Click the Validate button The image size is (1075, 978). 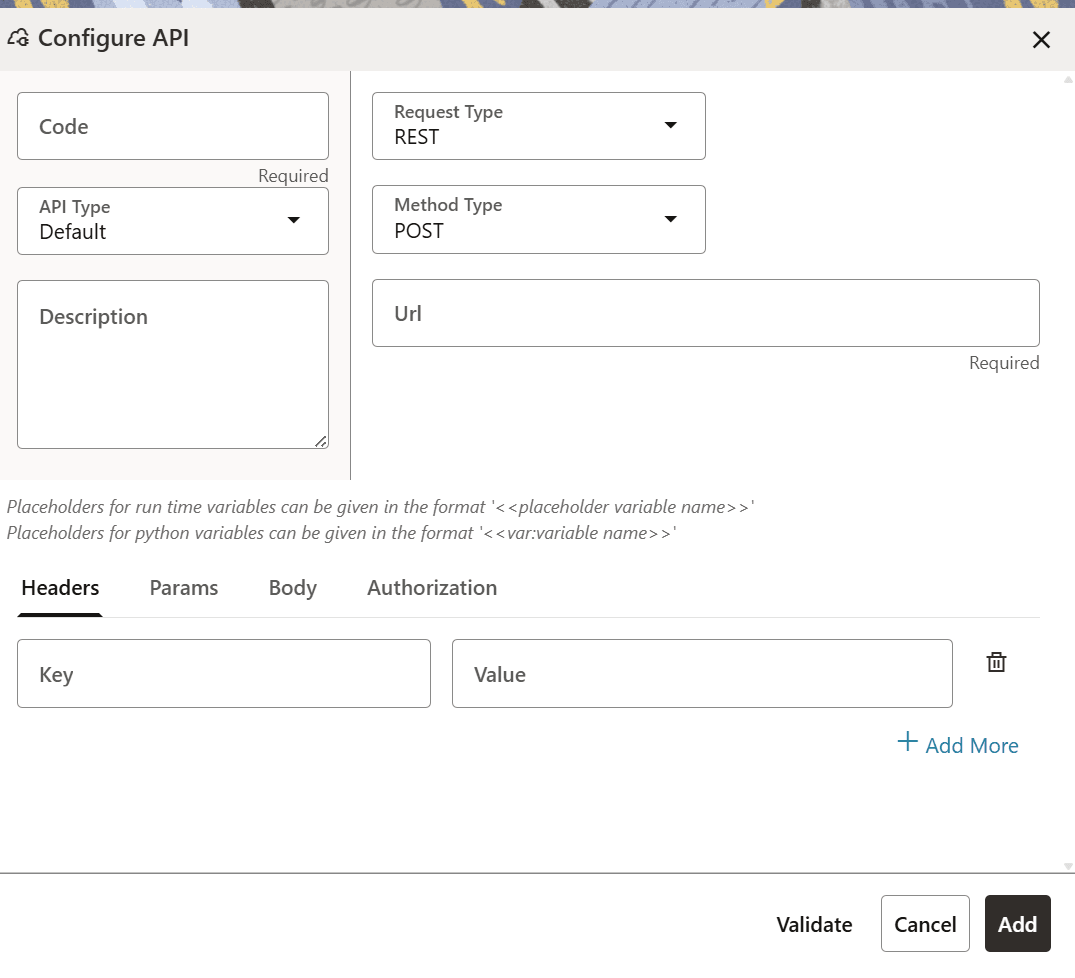814,924
